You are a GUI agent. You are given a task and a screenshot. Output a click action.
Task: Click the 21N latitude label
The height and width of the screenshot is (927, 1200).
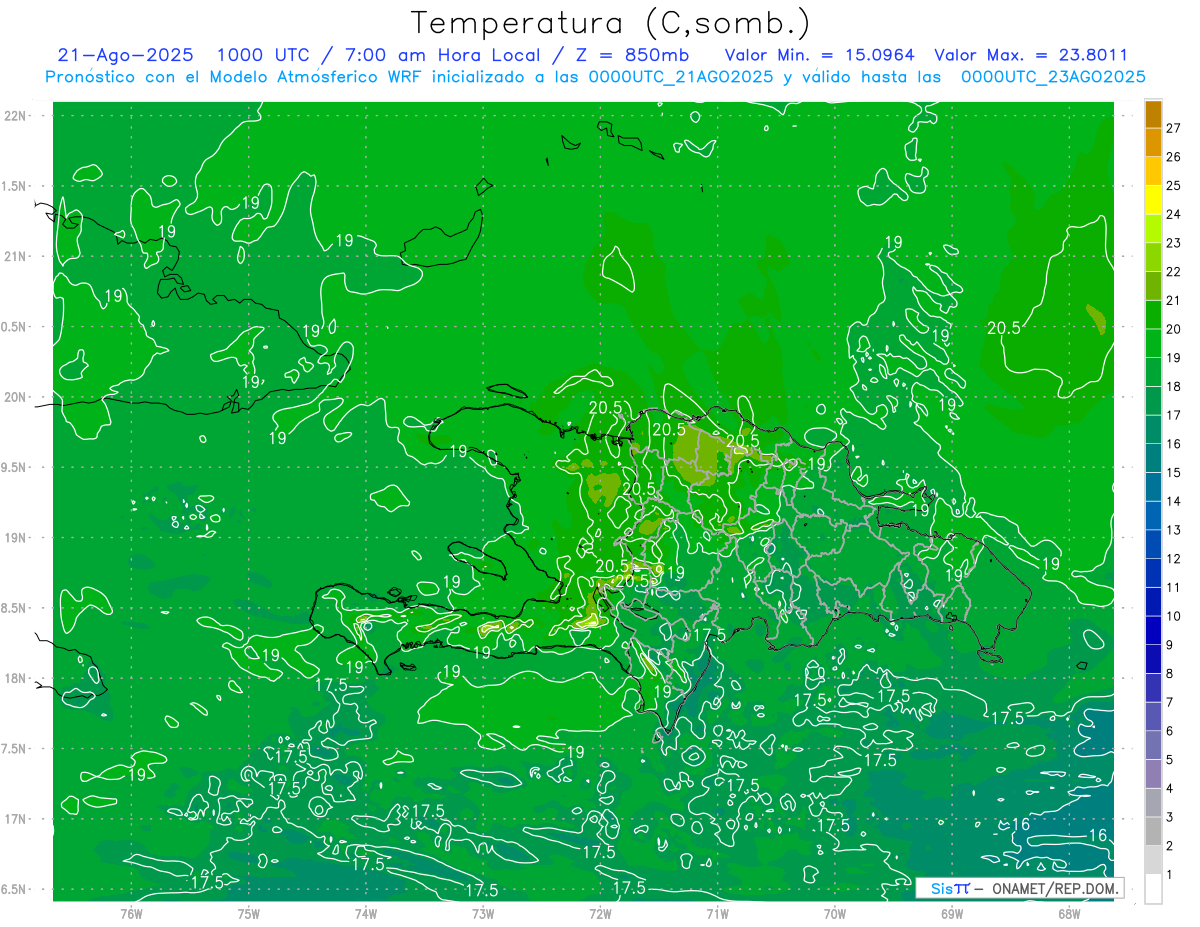16,256
